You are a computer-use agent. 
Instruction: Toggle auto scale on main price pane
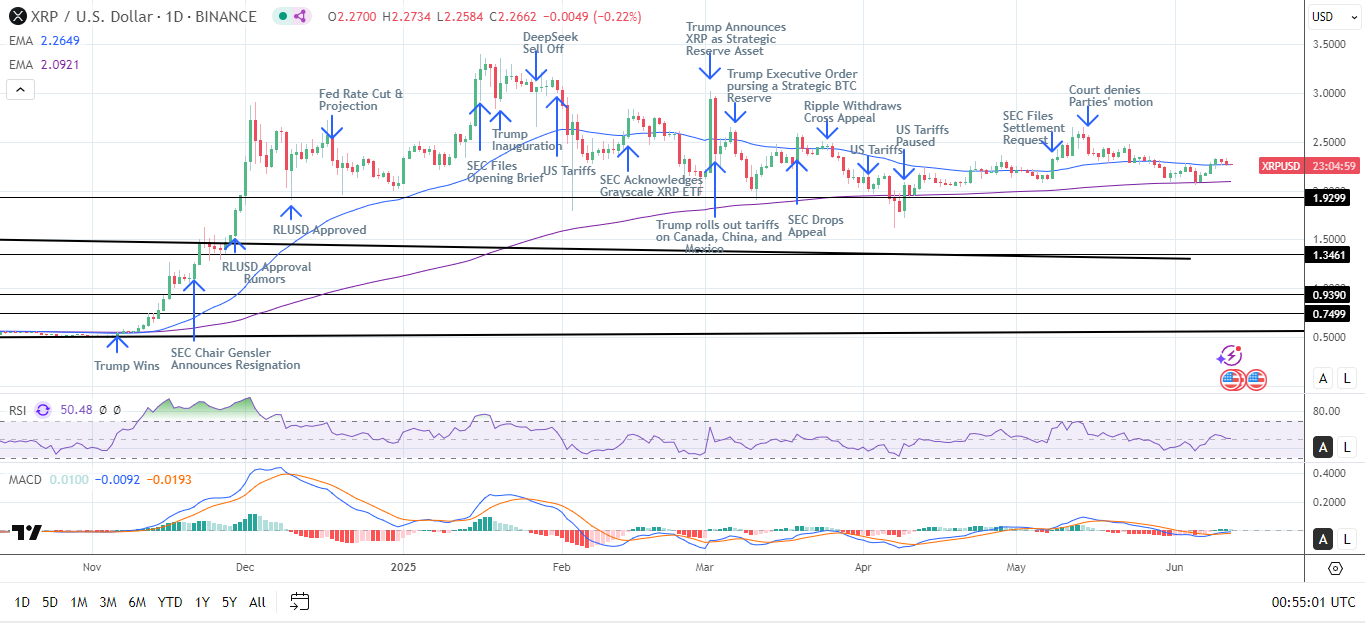(1323, 378)
